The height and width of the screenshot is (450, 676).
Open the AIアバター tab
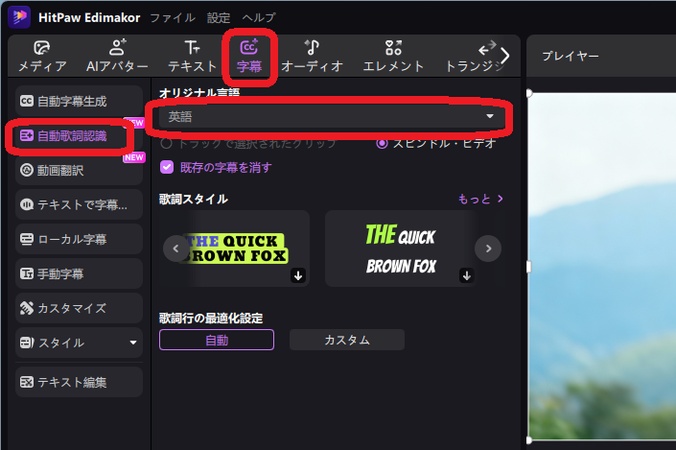click(117, 56)
